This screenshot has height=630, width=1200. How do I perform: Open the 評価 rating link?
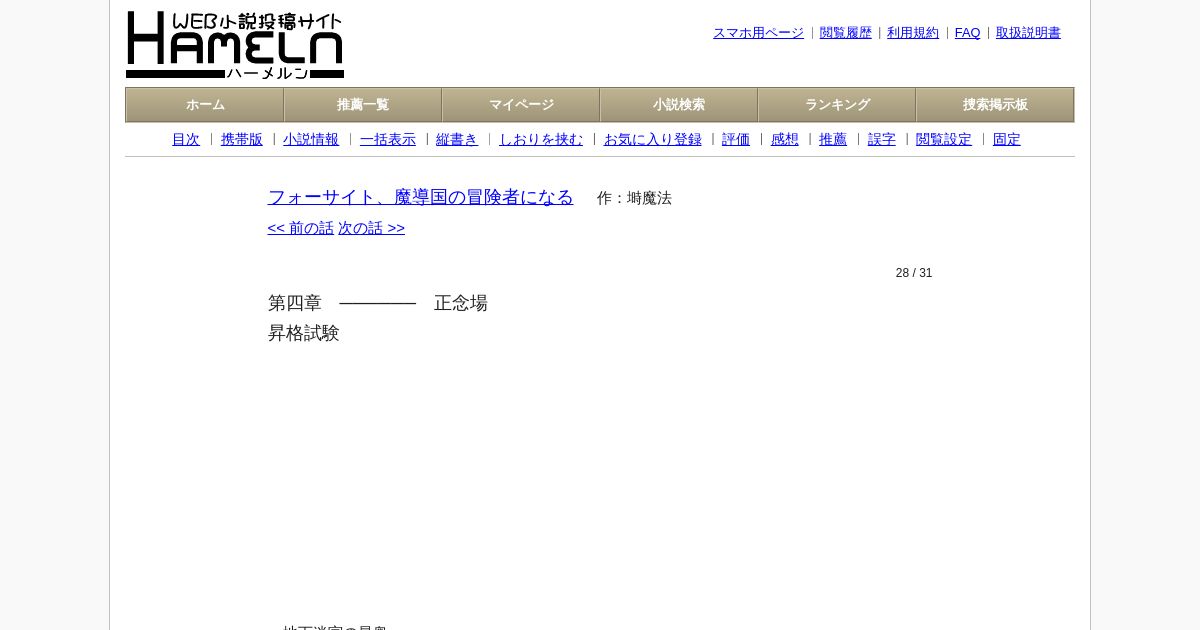coord(736,140)
